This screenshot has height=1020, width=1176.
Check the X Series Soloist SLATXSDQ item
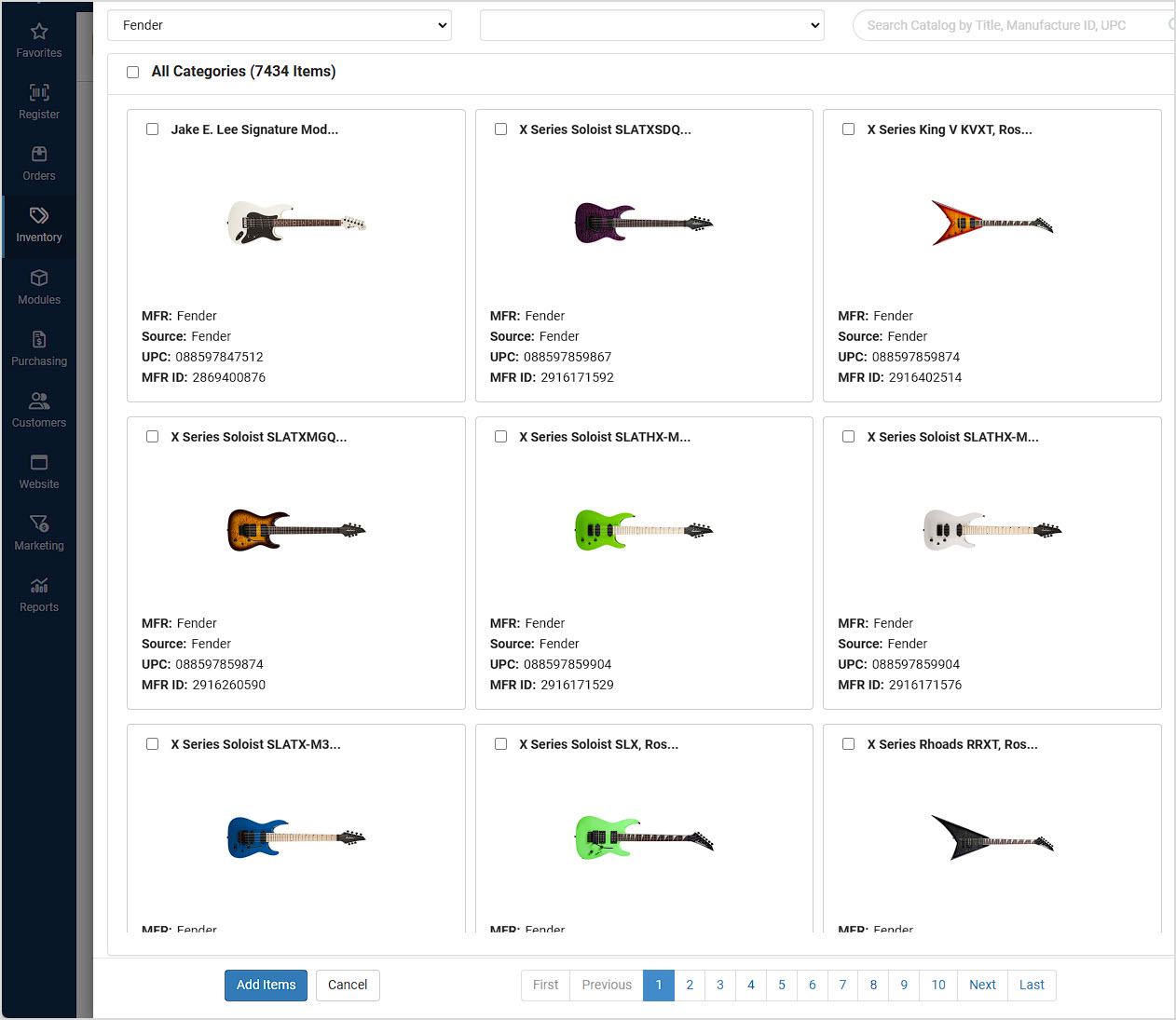[x=500, y=129]
